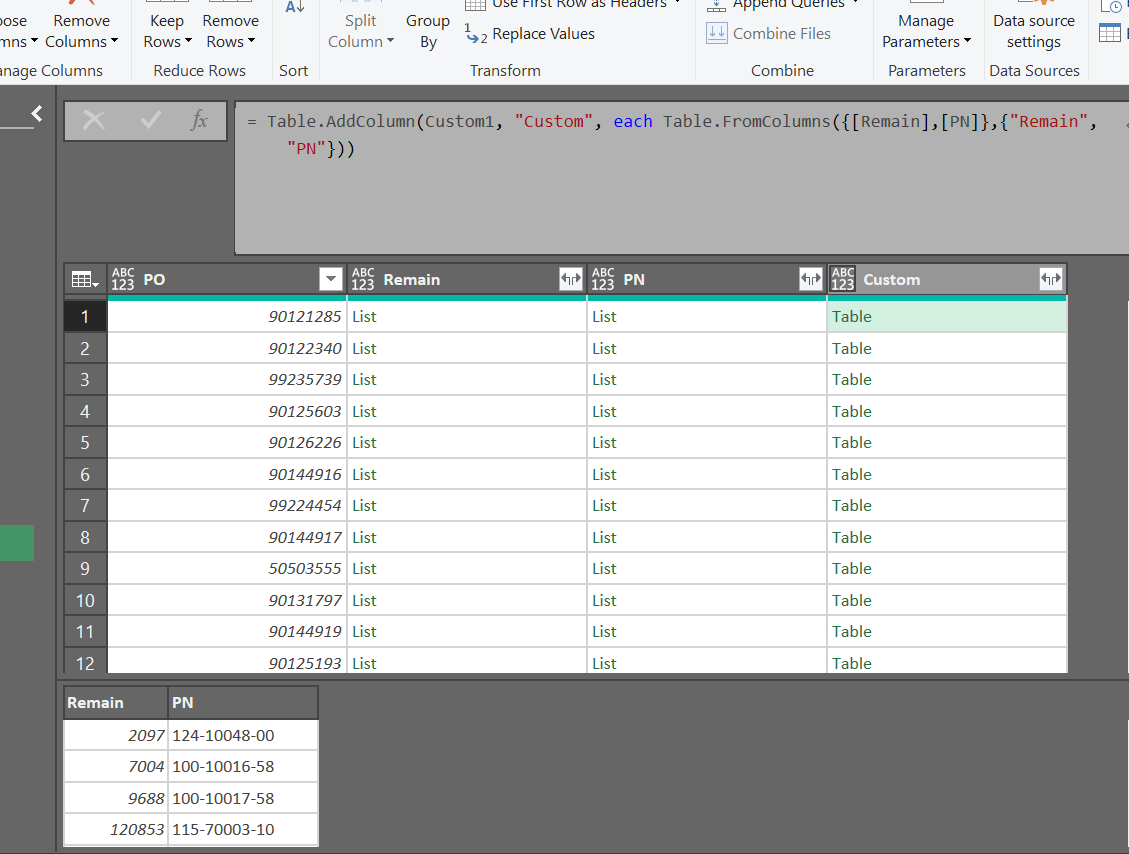Open the Replace Values tool
Image resolution: width=1129 pixels, height=854 pixels.
540,33
